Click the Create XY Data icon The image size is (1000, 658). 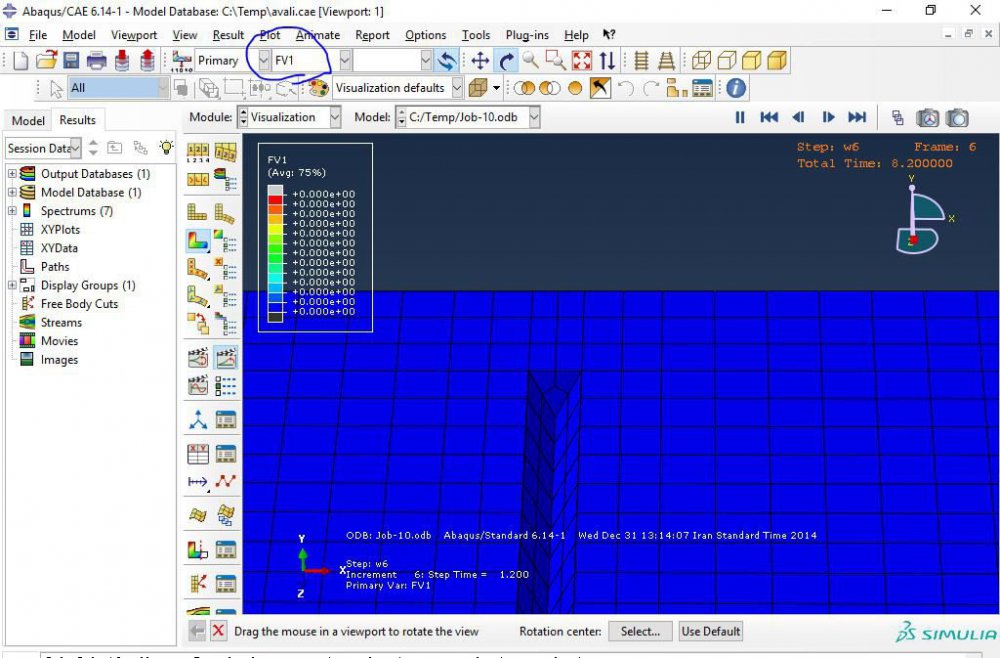click(x=198, y=453)
